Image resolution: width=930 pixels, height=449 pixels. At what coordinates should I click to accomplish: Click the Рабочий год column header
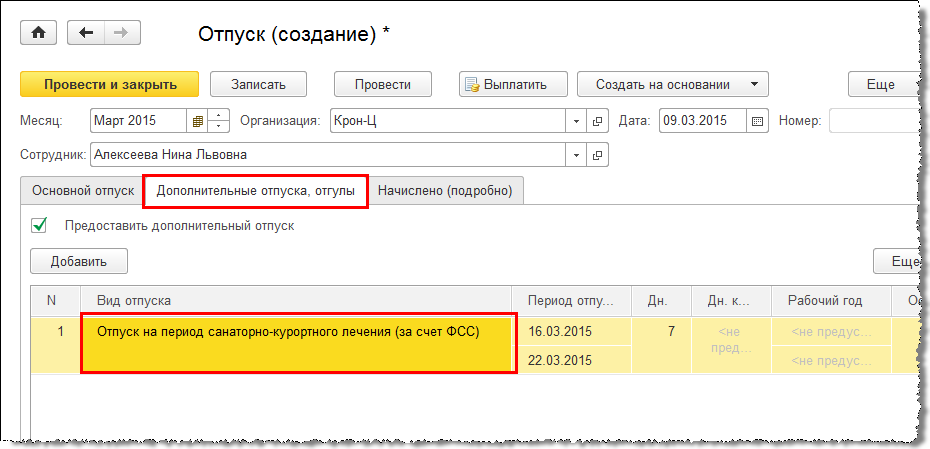pos(831,301)
